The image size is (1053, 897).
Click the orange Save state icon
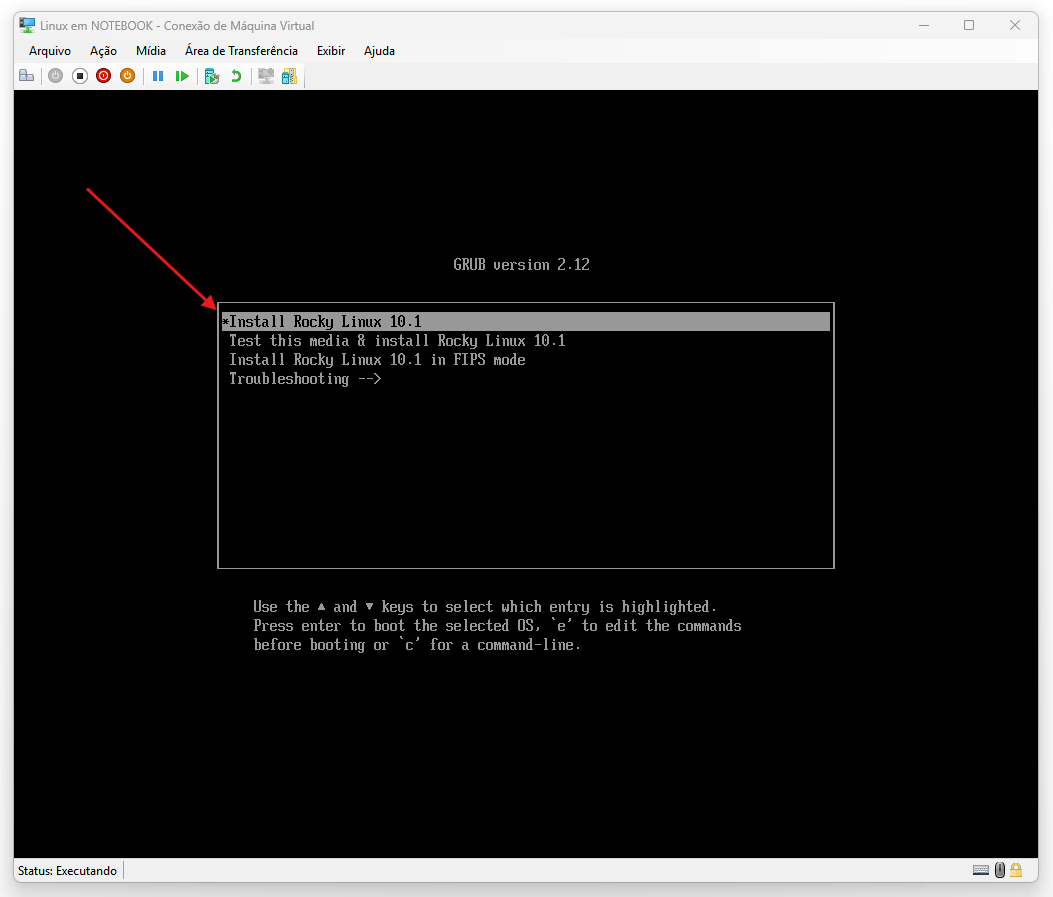click(127, 76)
